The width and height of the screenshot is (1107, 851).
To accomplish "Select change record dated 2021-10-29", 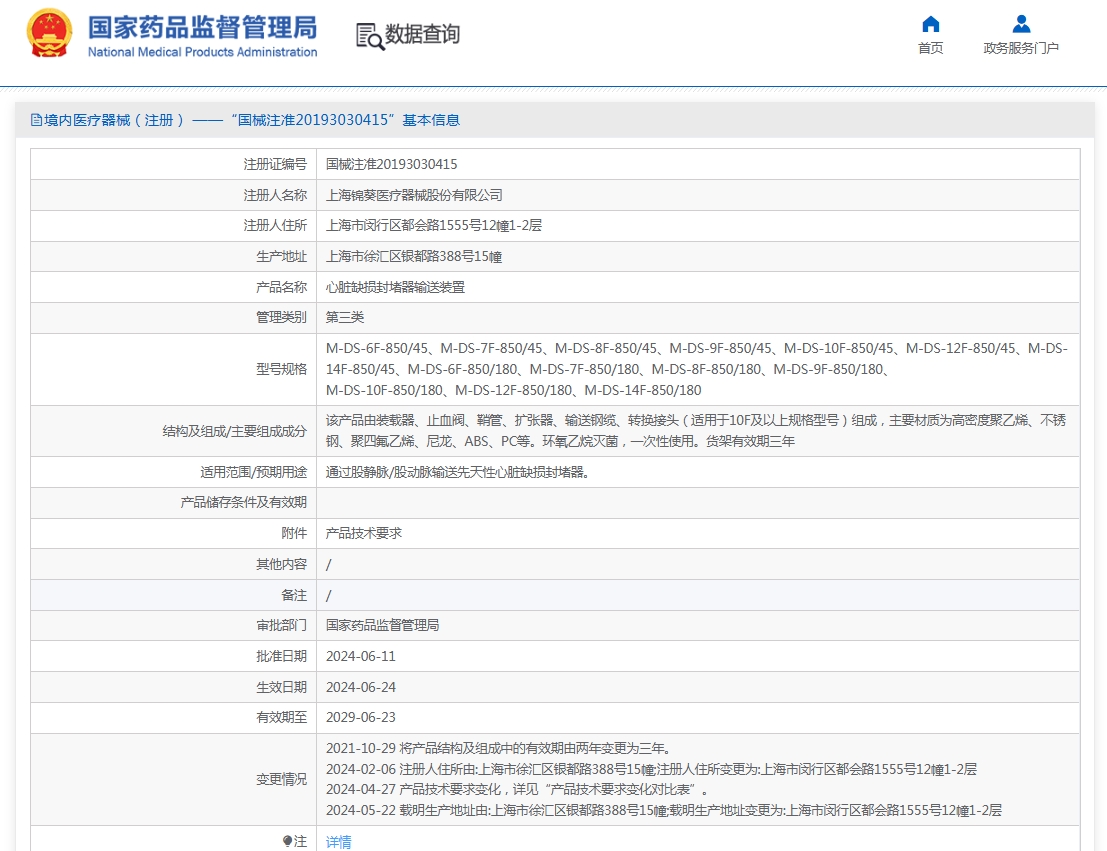I will coord(500,749).
